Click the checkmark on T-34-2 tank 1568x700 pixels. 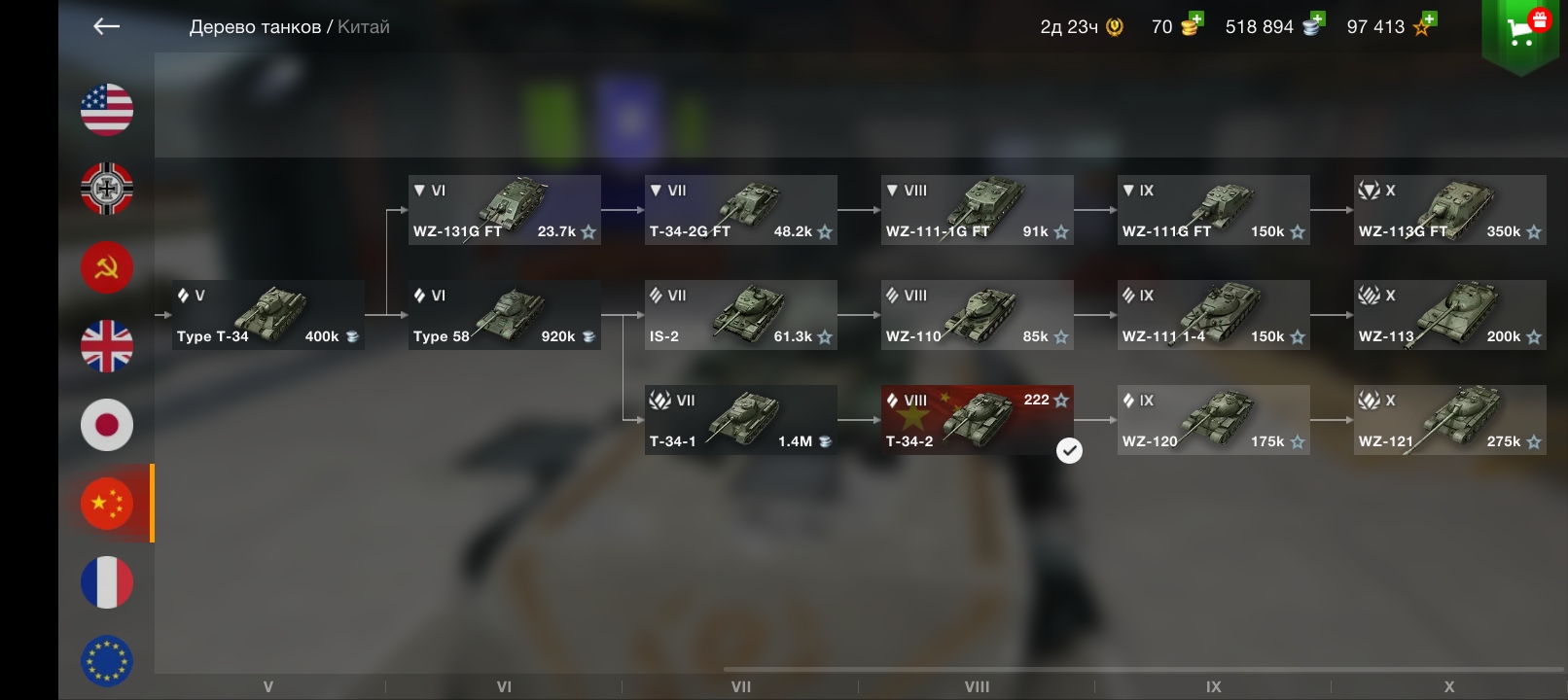[1069, 450]
